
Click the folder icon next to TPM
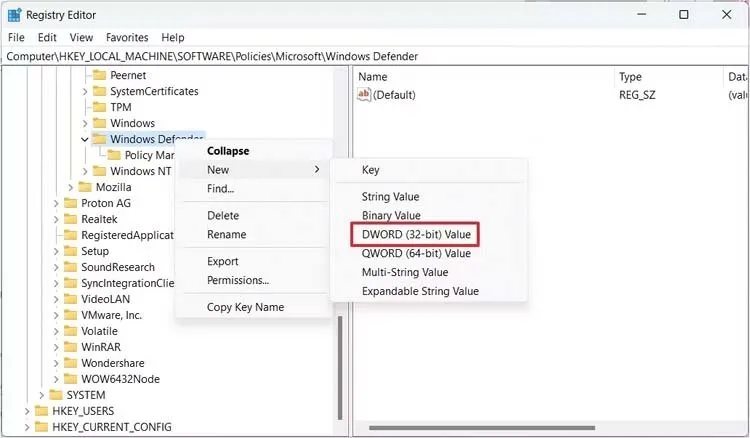click(99, 107)
